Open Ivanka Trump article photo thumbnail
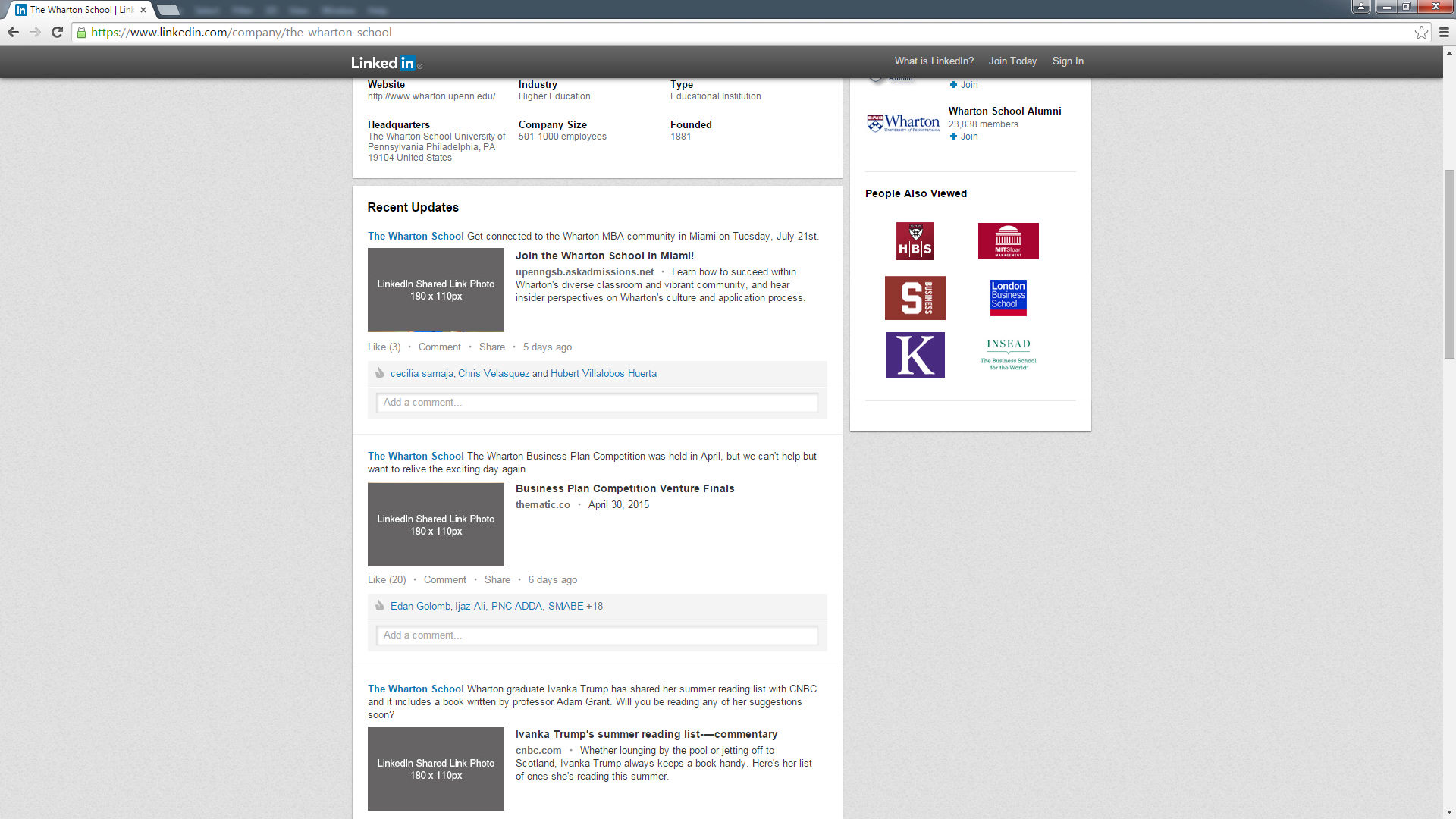Viewport: 1456px width, 819px height. (x=436, y=769)
